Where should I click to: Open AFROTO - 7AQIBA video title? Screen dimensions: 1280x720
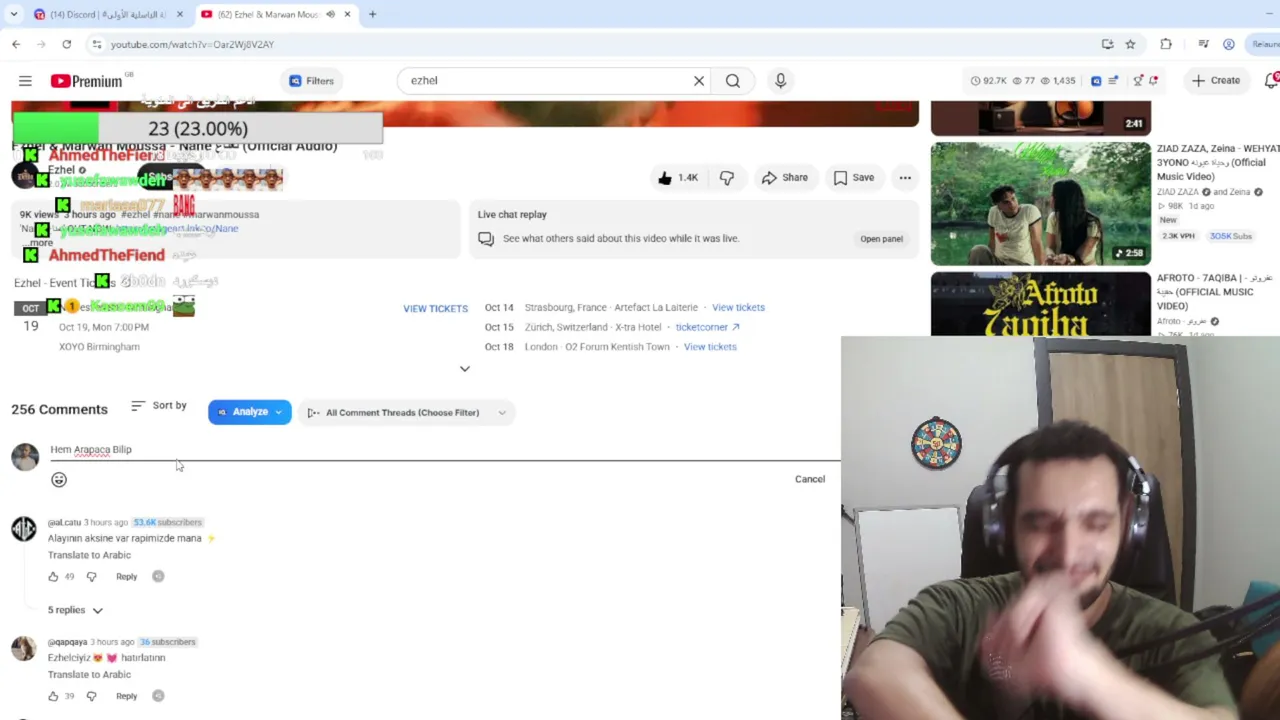(1216, 291)
